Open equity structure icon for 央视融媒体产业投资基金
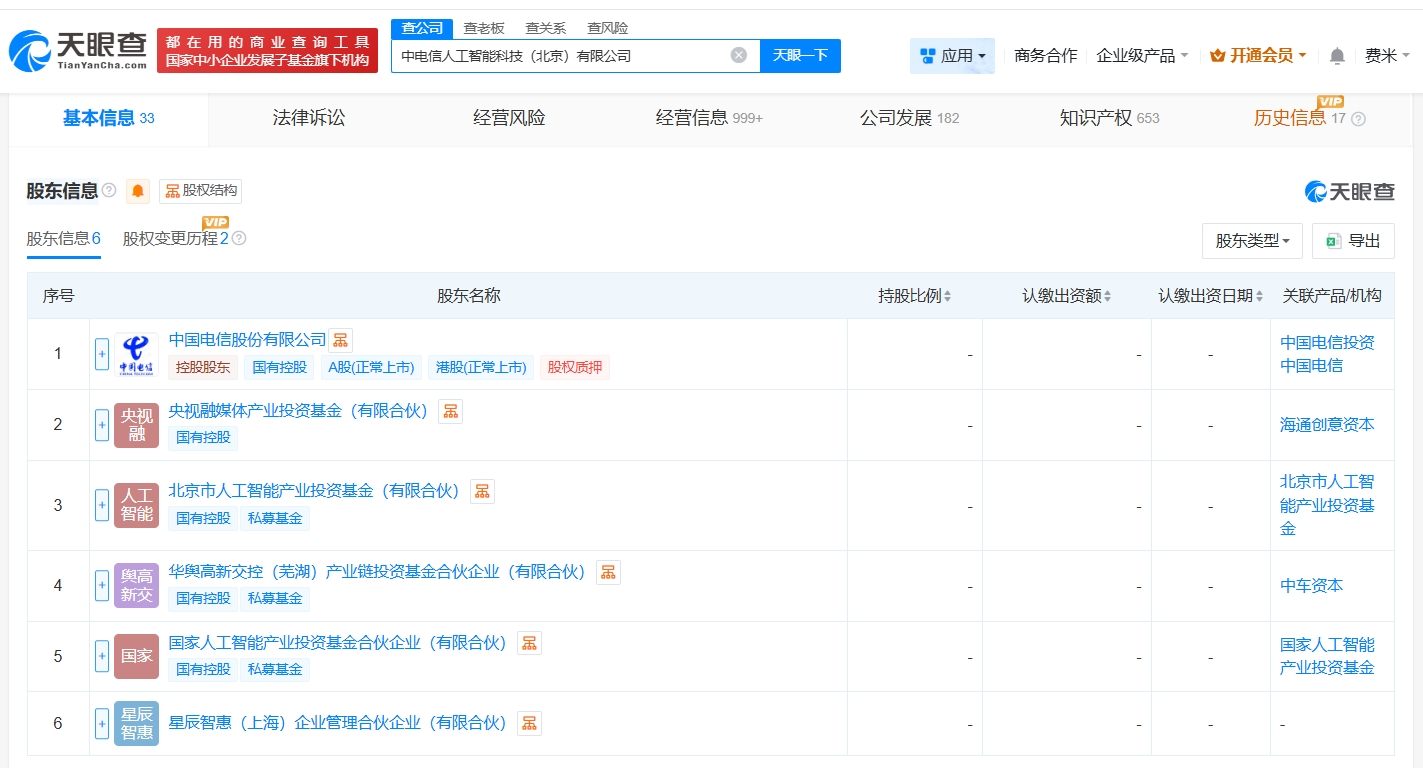This screenshot has width=1423, height=768. pyautogui.click(x=451, y=411)
